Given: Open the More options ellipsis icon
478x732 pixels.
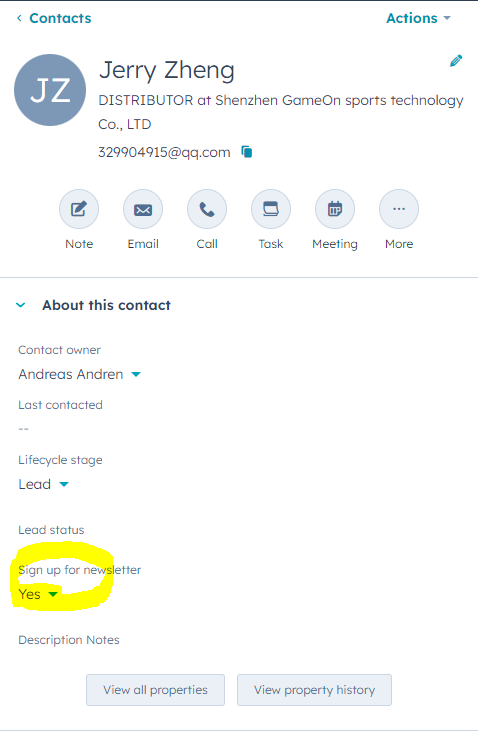Looking at the screenshot, I should pyautogui.click(x=399, y=209).
